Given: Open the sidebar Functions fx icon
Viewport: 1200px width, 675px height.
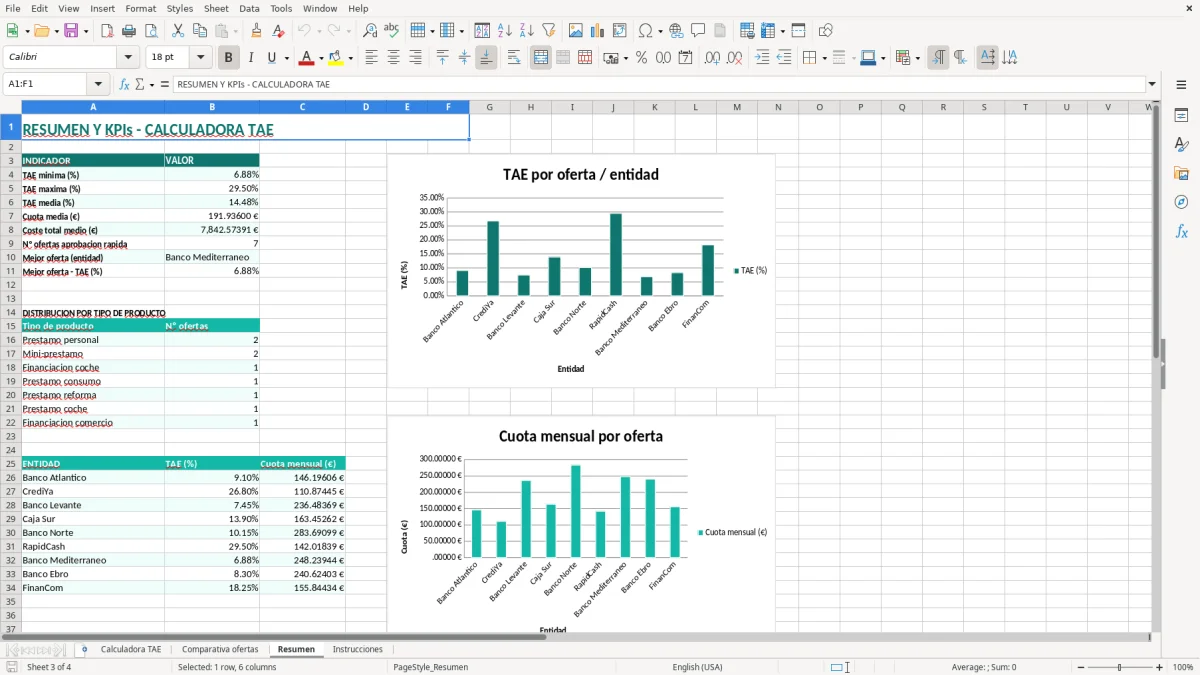Looking at the screenshot, I should point(1181,231).
